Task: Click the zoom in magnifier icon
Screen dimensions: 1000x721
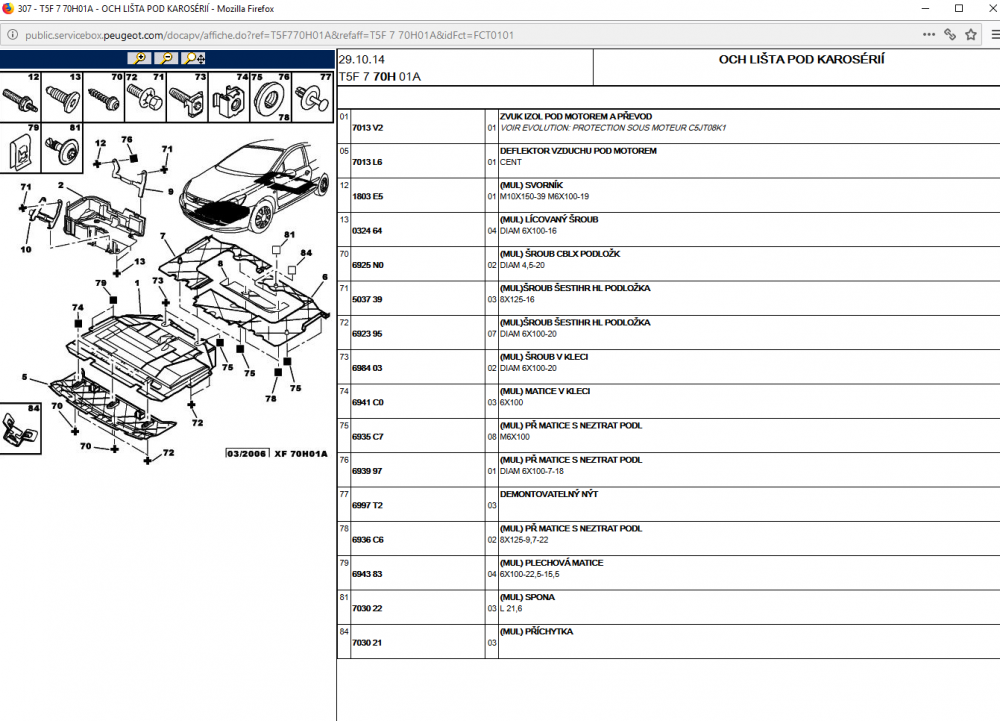Action: [139, 59]
